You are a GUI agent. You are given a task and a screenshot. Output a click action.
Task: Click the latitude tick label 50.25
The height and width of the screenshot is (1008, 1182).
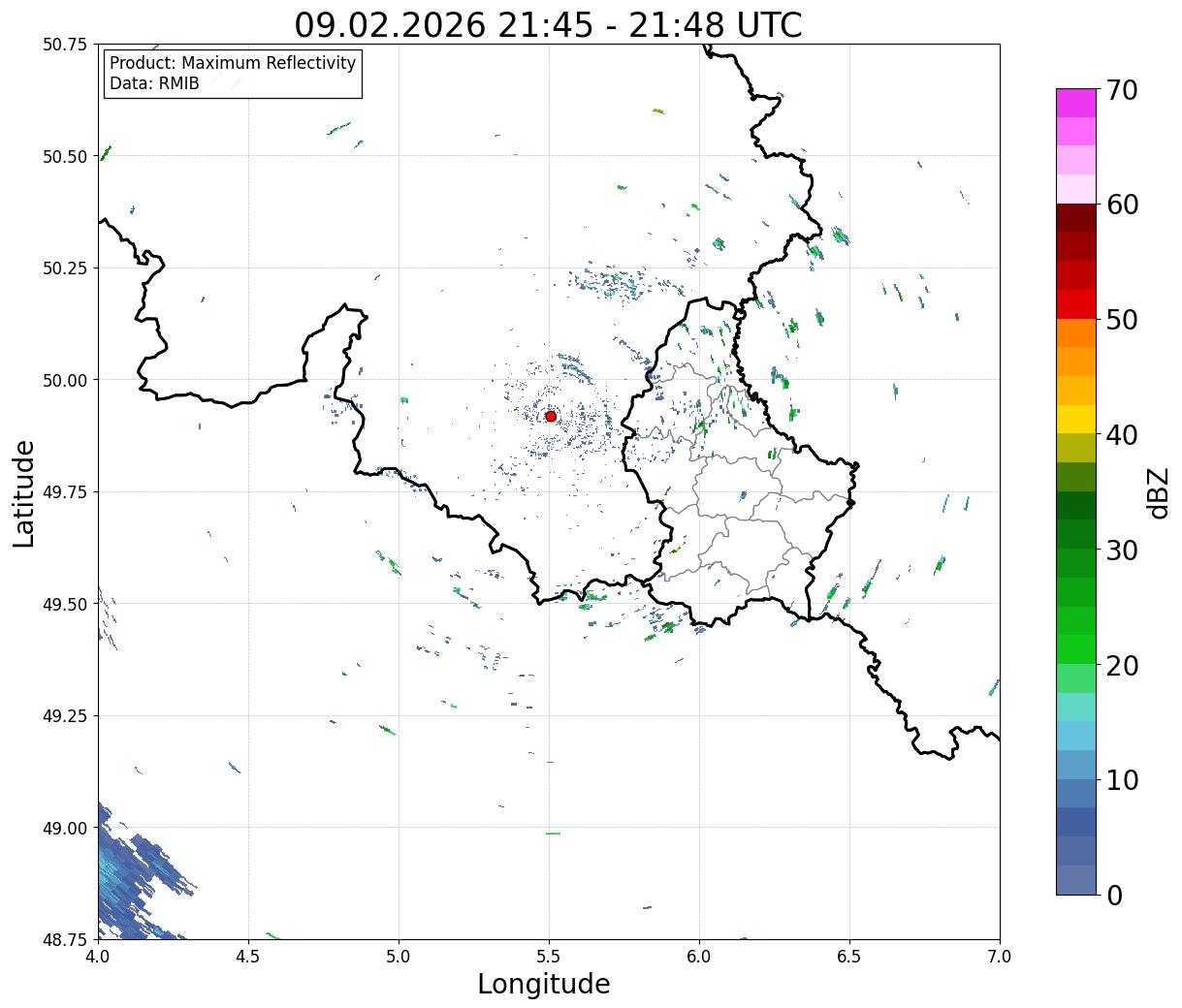65,268
